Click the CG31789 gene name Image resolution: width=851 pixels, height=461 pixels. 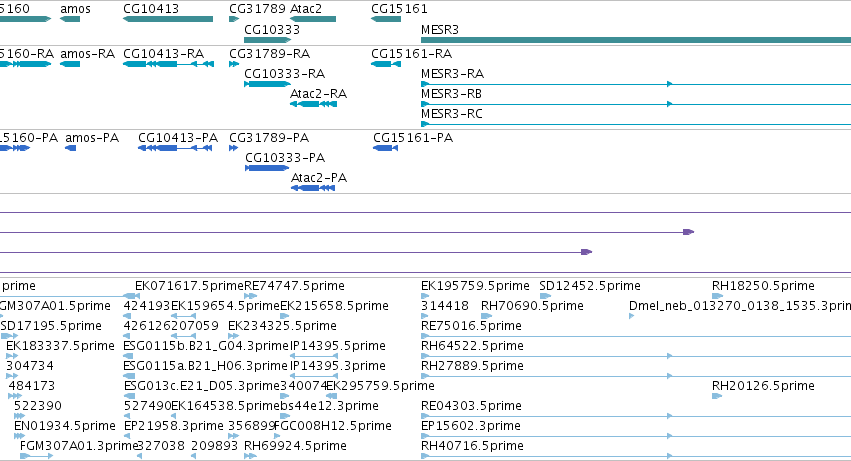[x=257, y=9]
